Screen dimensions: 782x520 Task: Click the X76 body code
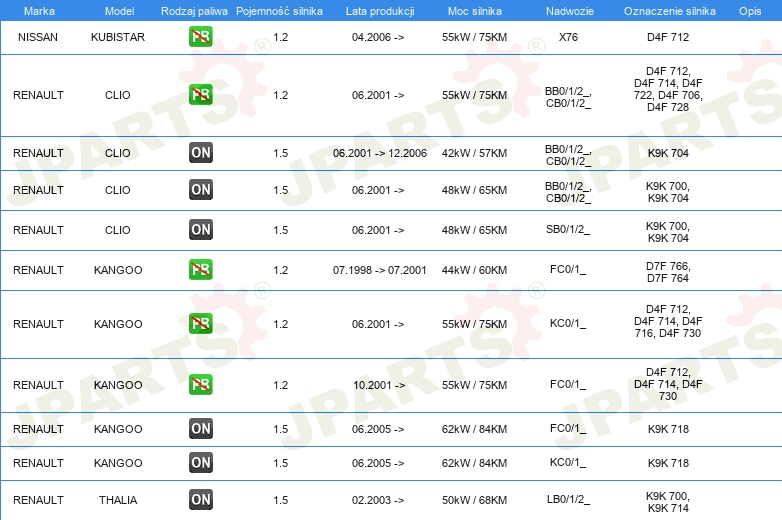[x=568, y=37]
